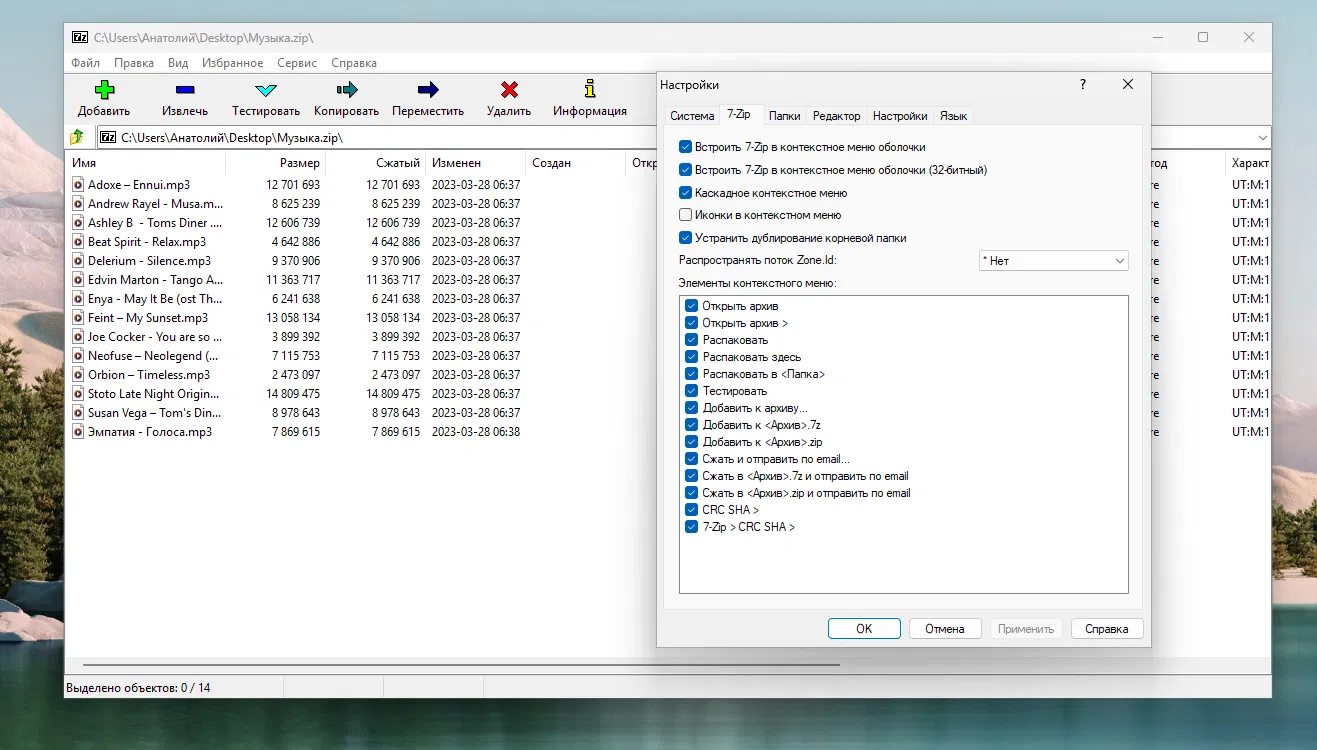1317x750 pixels.
Task: Open the Редактор tab
Action: point(837,116)
